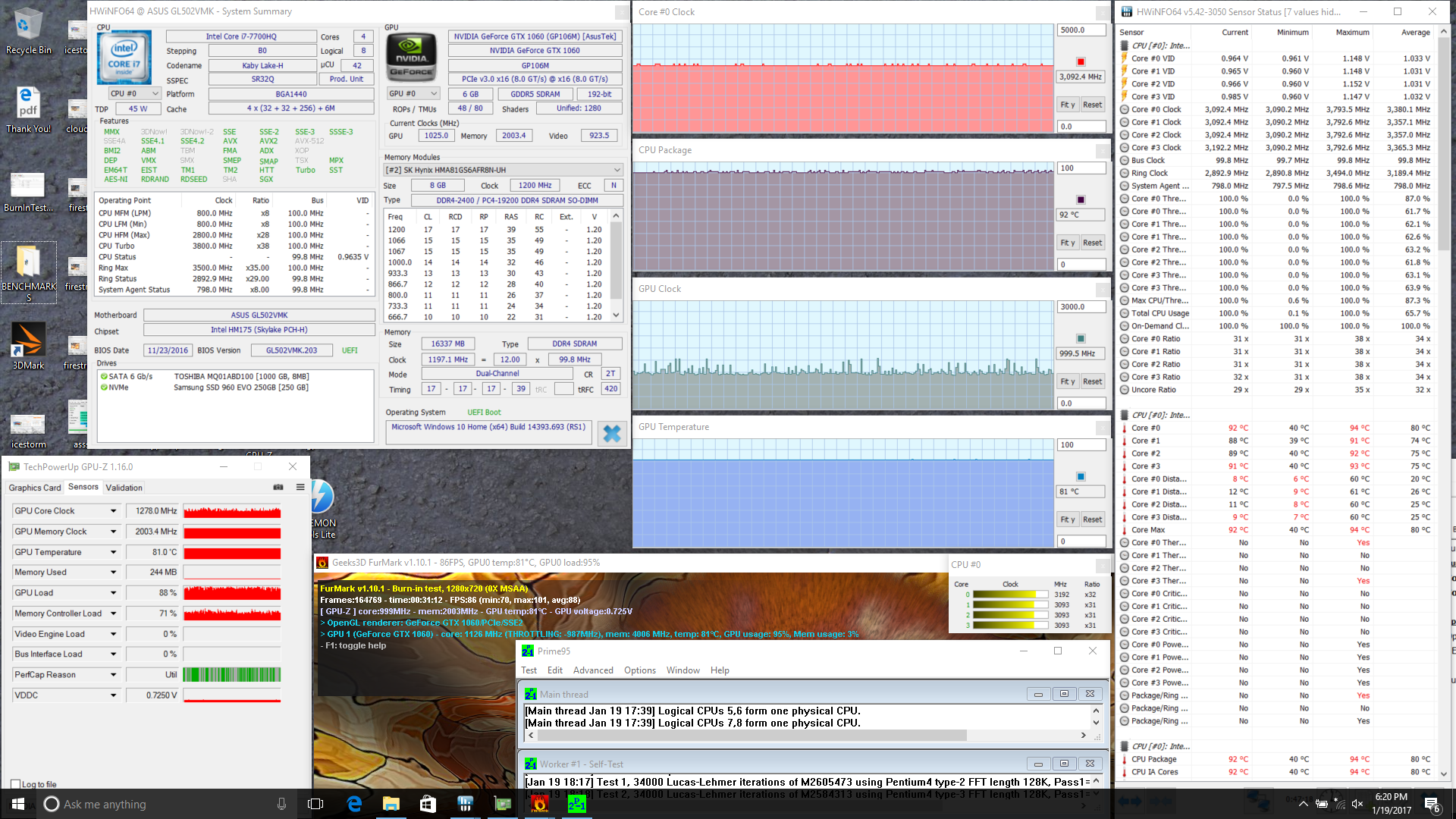The image size is (1456, 819).
Task: Open the Action Center notifications icon
Action: [1432, 805]
